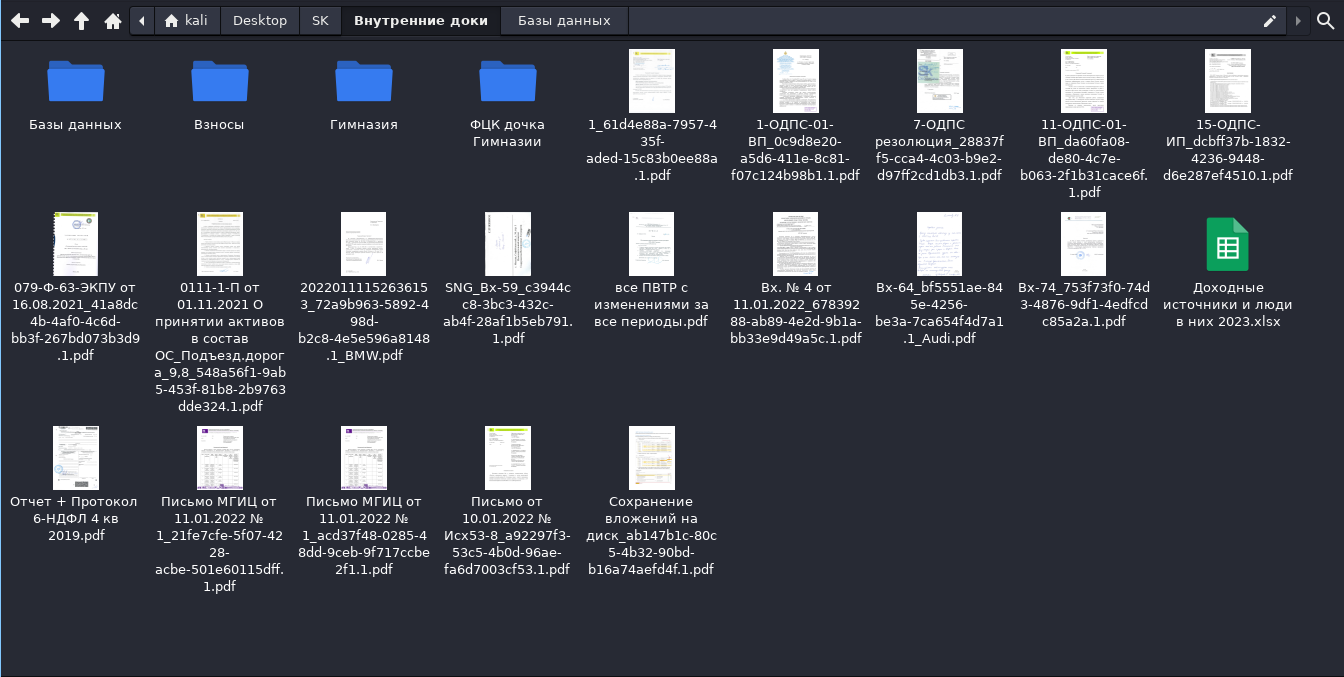Select the Вх-64 Audi PDF file
This screenshot has height=677, width=1344.
tap(940, 244)
